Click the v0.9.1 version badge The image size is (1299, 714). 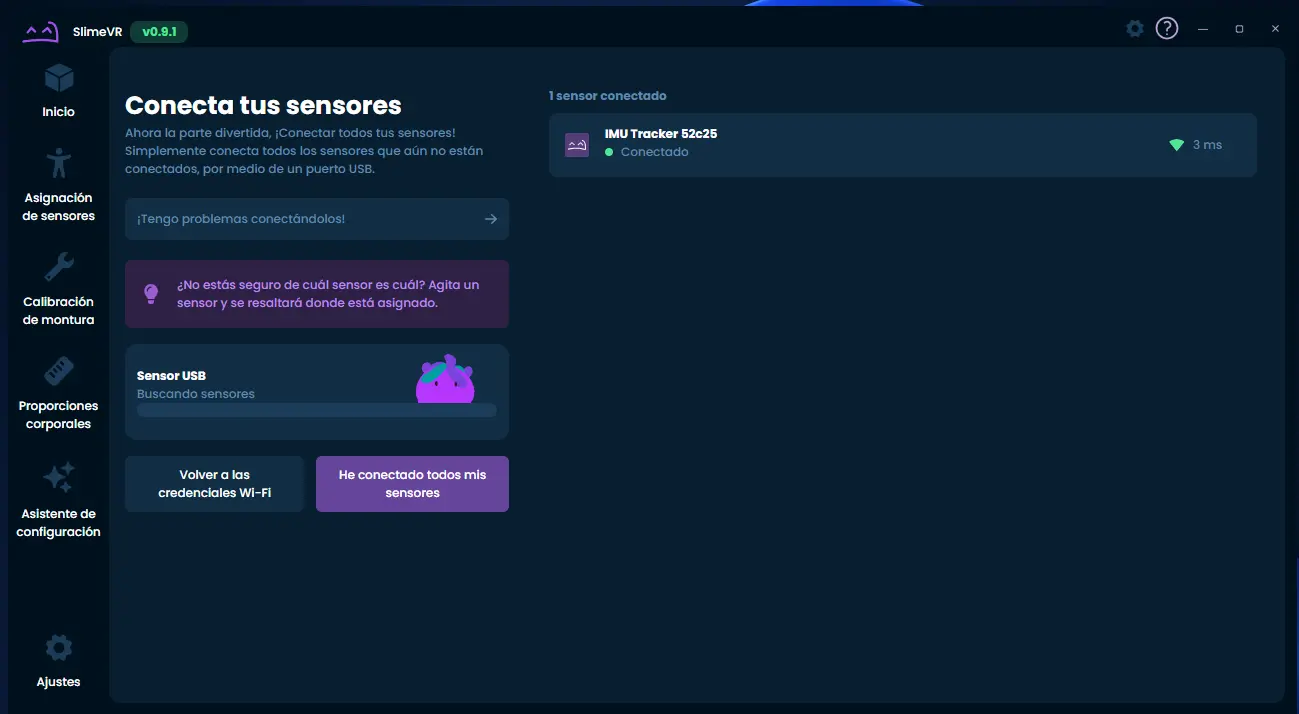[159, 32]
